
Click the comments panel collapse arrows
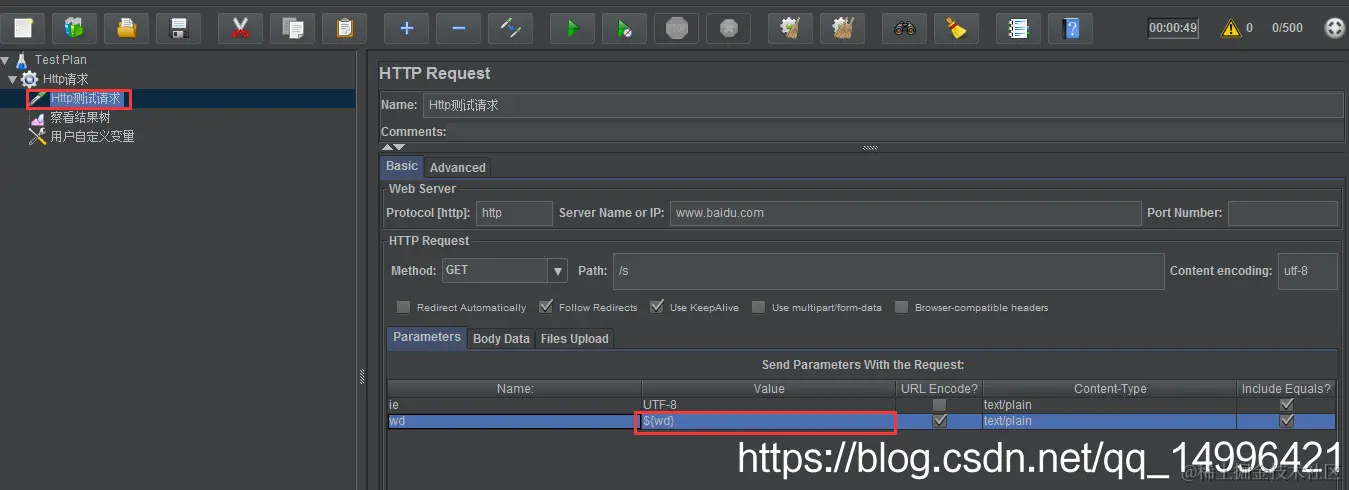(x=393, y=147)
